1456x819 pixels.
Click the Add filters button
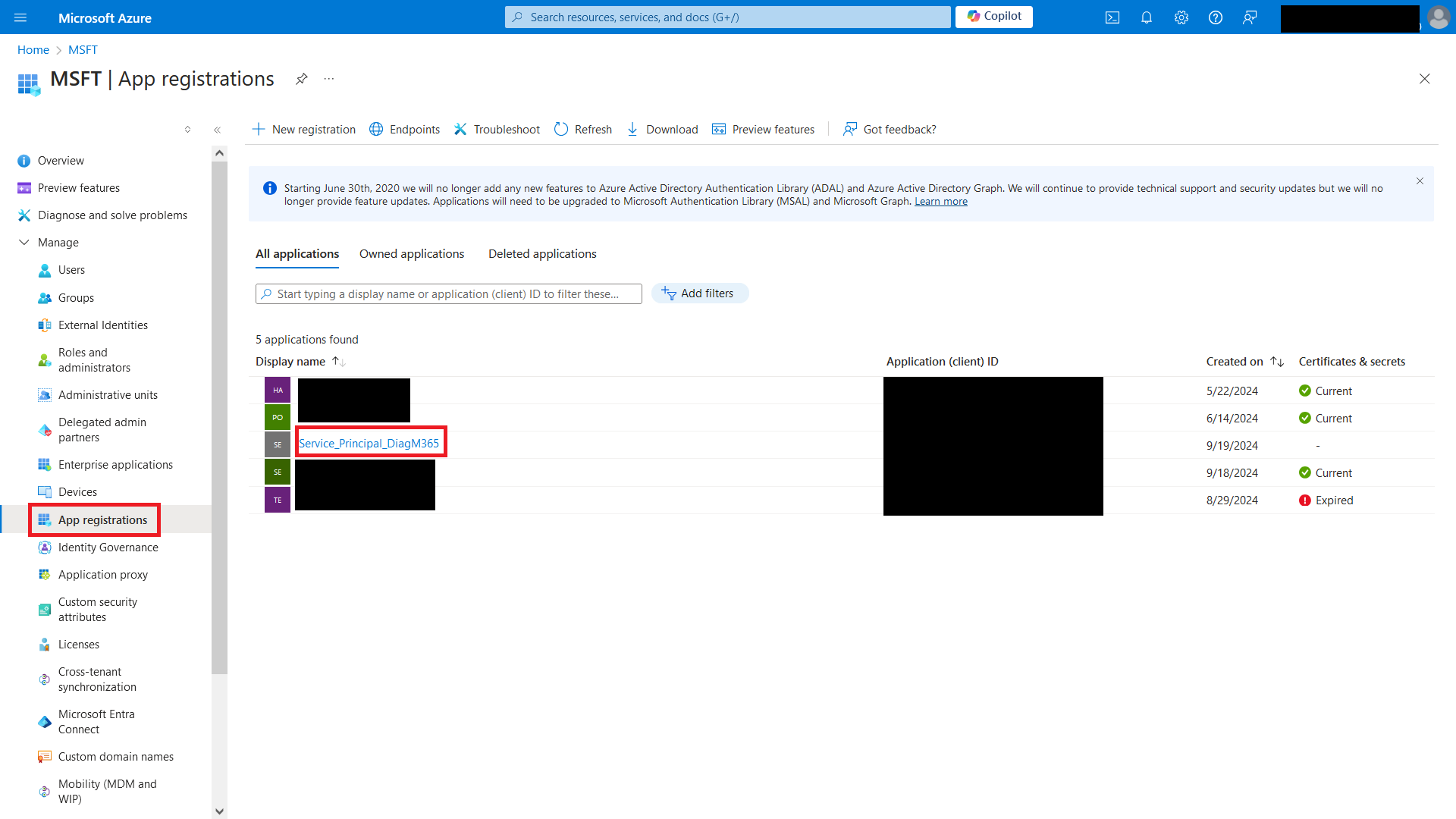(x=699, y=293)
